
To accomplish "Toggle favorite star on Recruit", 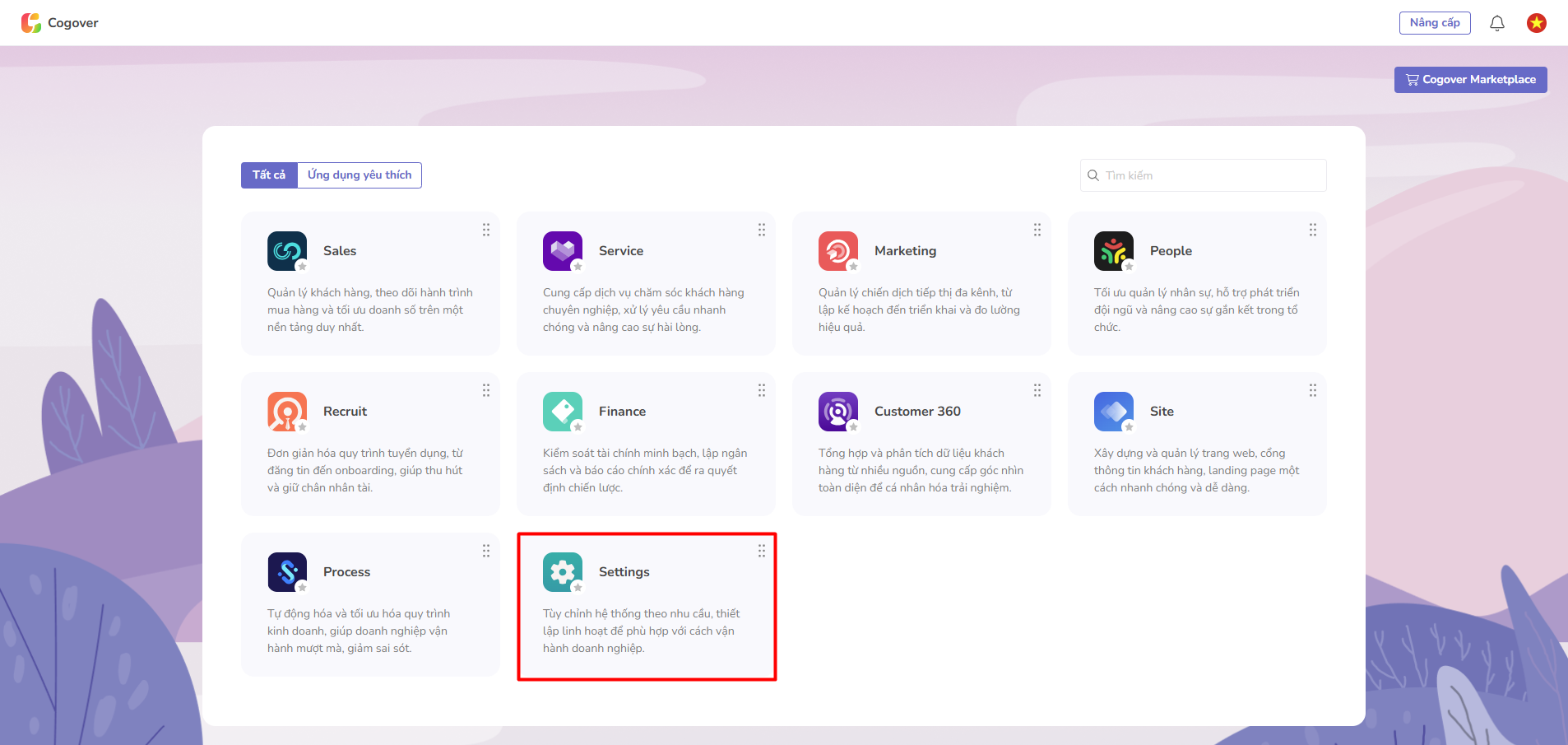I will tap(303, 426).
